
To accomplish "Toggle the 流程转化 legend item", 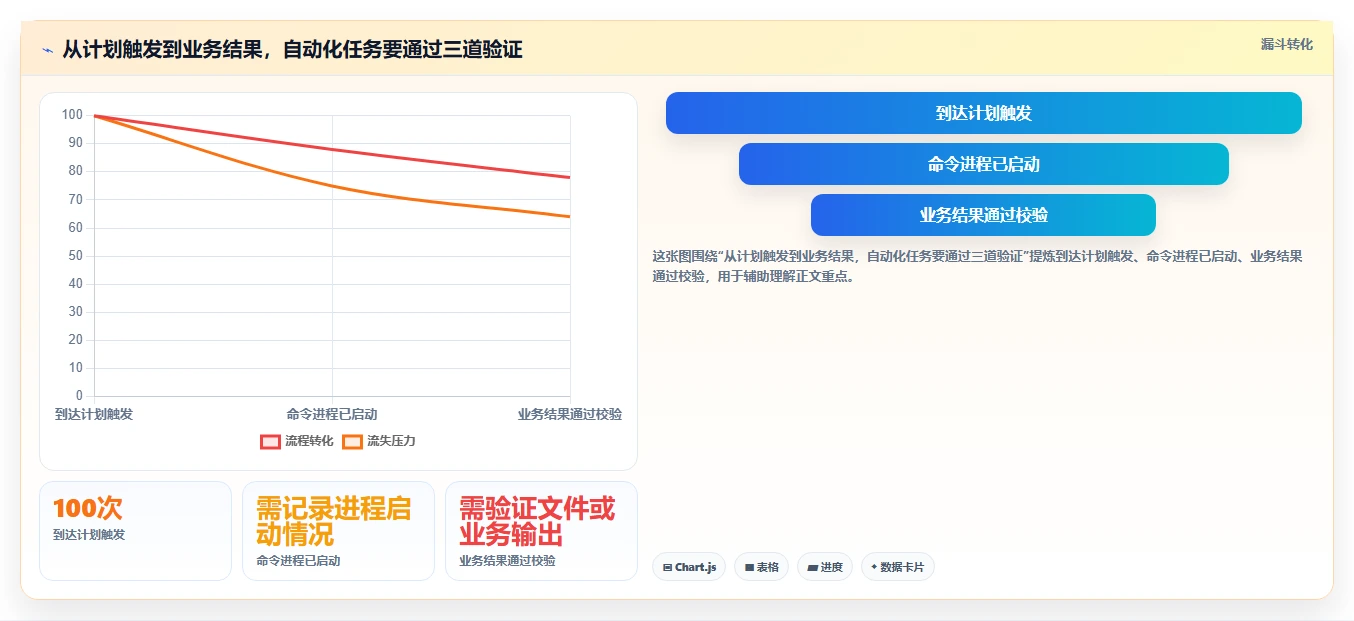I will [x=297, y=441].
